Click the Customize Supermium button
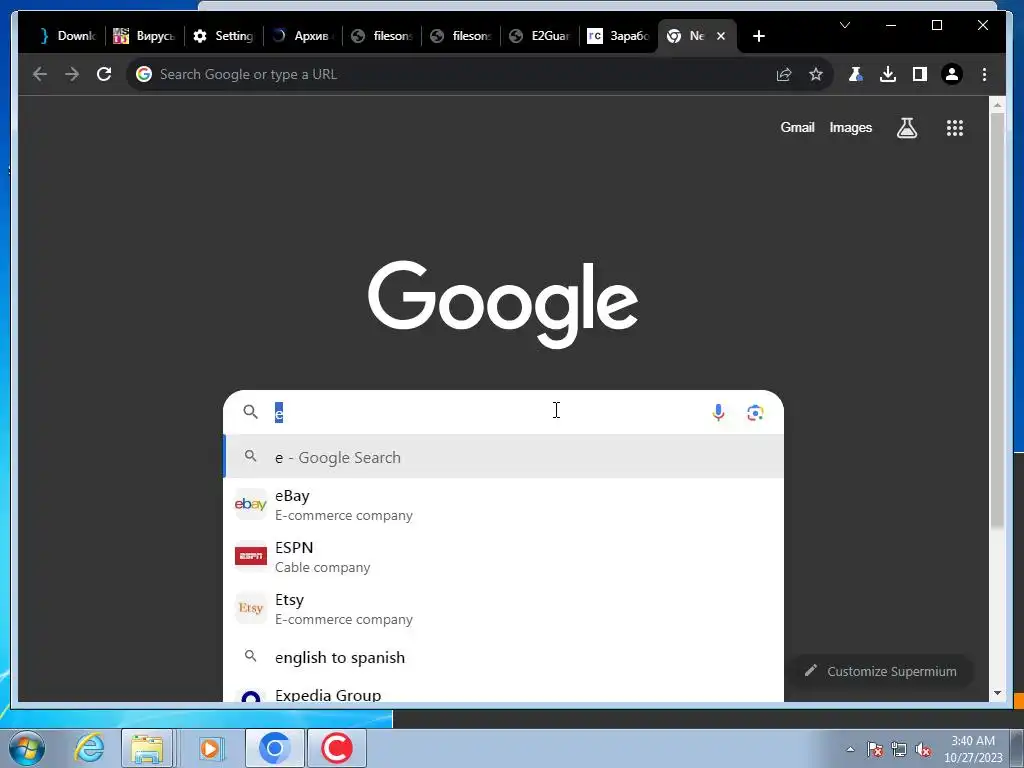This screenshot has width=1024, height=768. click(882, 671)
